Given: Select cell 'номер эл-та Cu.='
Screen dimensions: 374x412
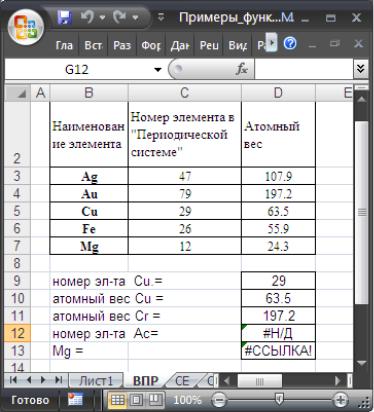Looking at the screenshot, I should [89, 281].
